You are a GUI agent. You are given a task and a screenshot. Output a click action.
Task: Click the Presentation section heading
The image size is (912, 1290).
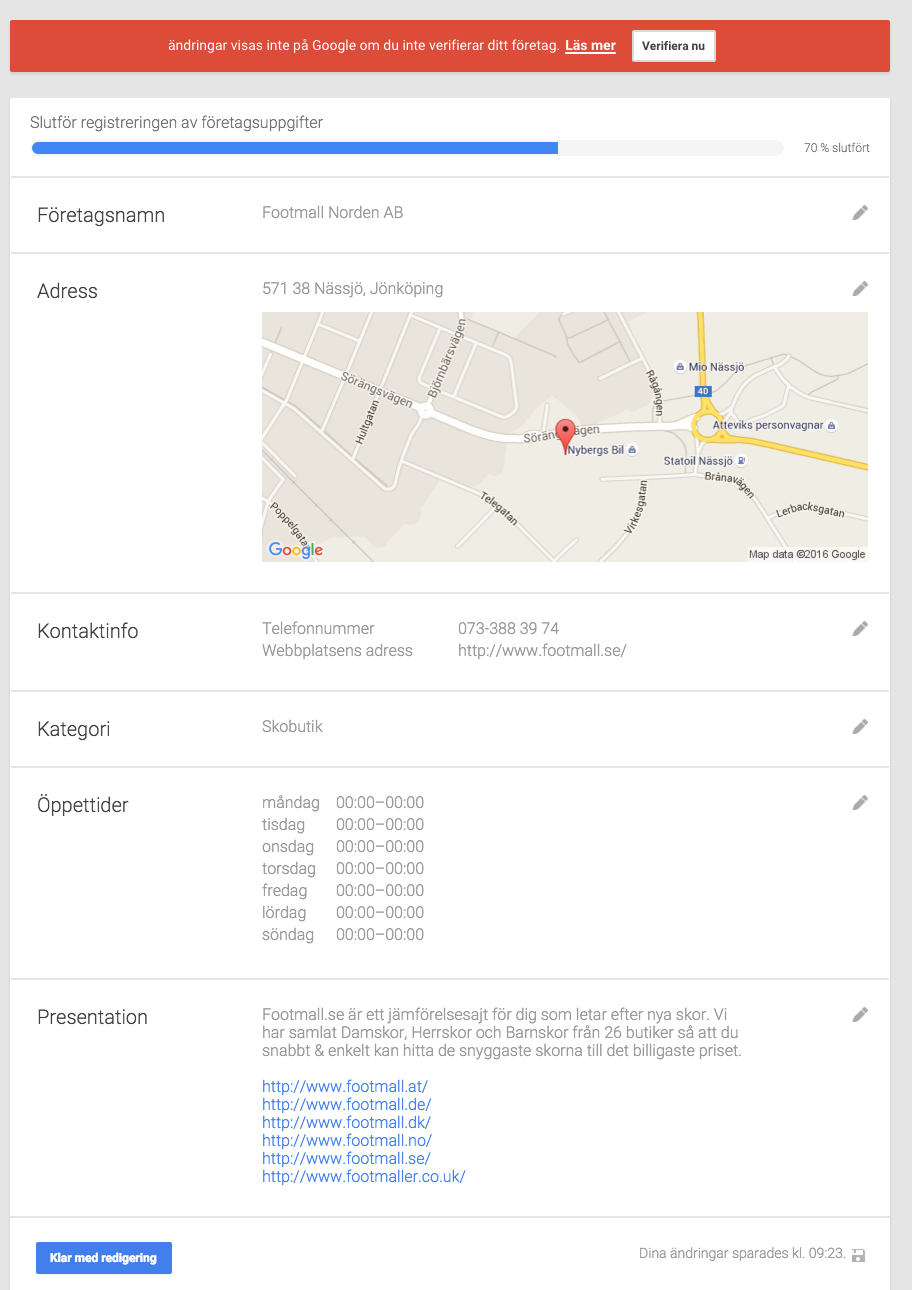[92, 1017]
